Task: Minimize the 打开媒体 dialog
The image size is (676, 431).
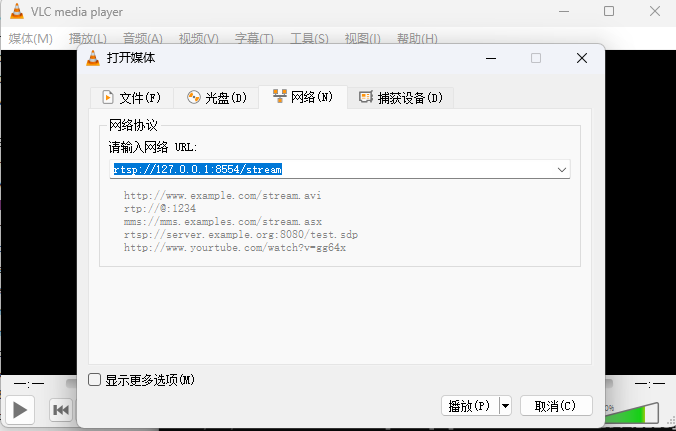Action: coord(491,58)
